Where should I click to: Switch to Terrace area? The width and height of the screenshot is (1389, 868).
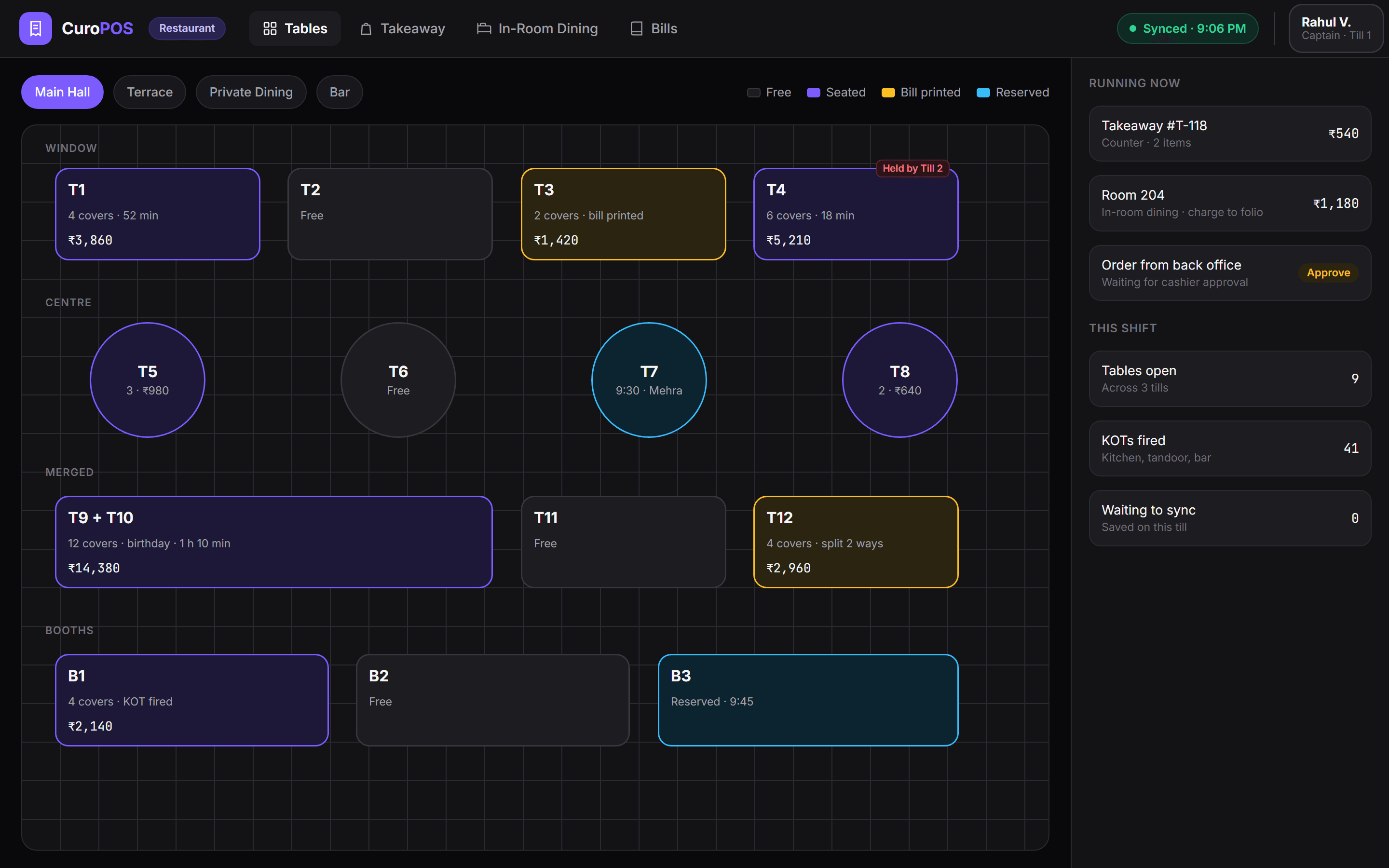click(150, 92)
